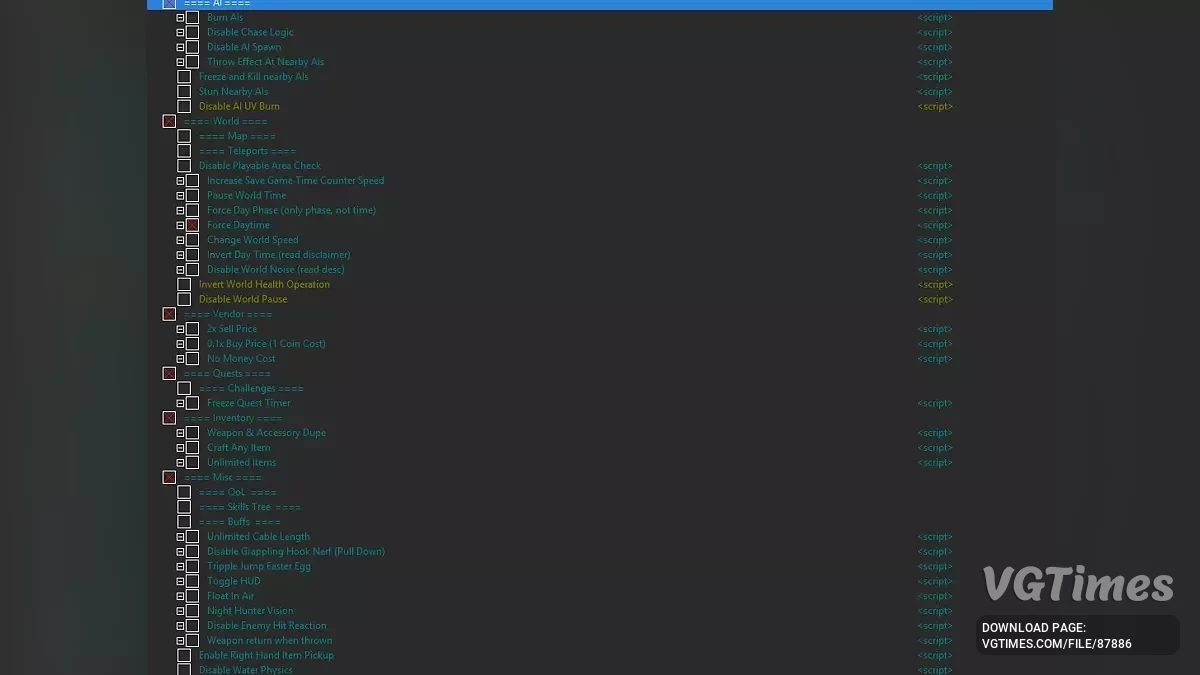Open the script for Change World Speed
The width and height of the screenshot is (1200, 675).
click(x=935, y=240)
